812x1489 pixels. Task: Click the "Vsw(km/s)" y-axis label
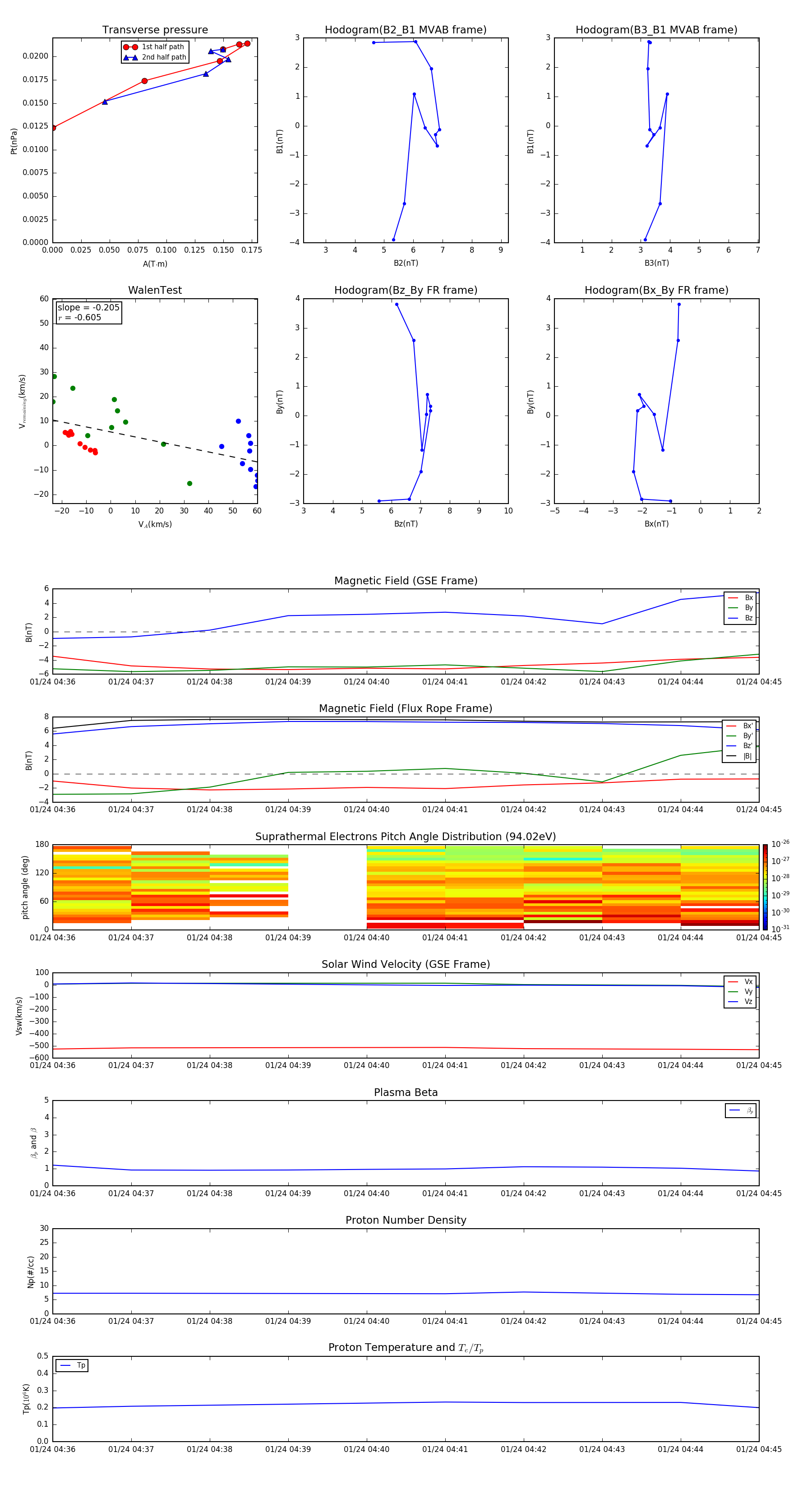click(x=19, y=1016)
